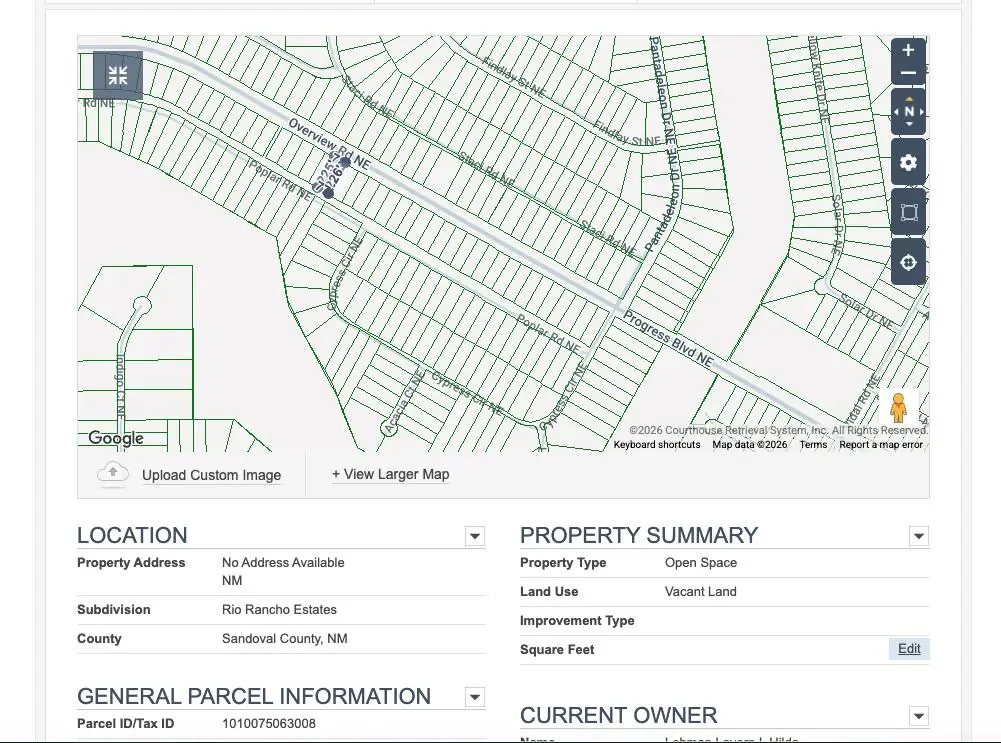Open Upload Custom Image link

tap(211, 475)
